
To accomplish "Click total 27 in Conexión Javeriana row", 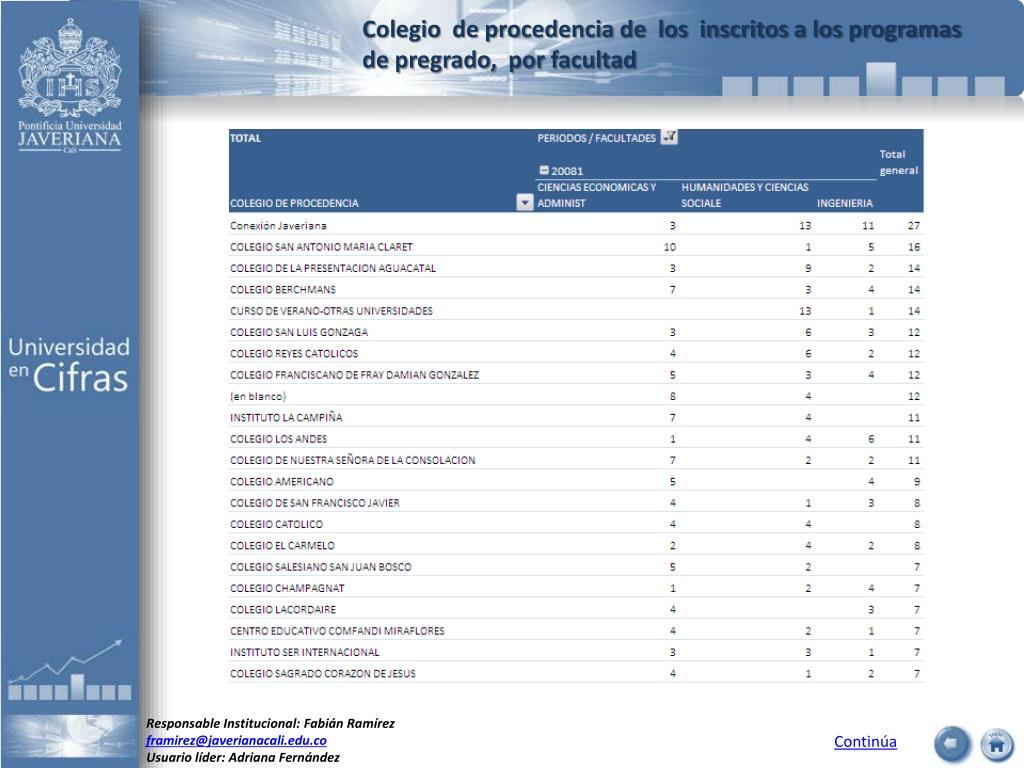I will [x=914, y=225].
